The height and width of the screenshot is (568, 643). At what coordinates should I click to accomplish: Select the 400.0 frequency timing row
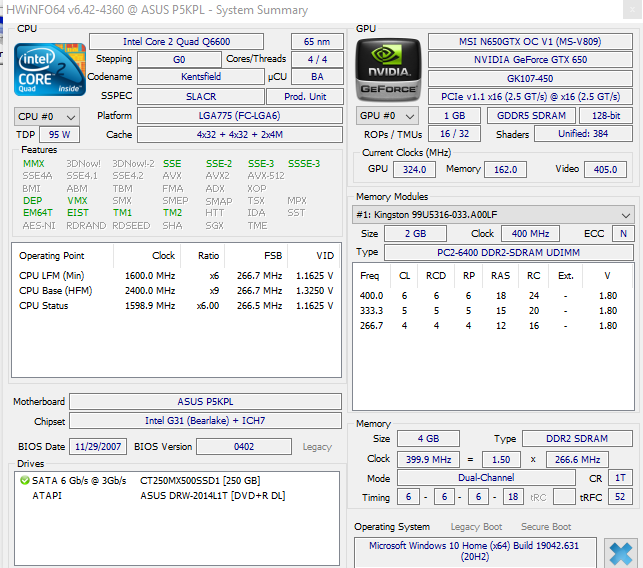point(492,296)
